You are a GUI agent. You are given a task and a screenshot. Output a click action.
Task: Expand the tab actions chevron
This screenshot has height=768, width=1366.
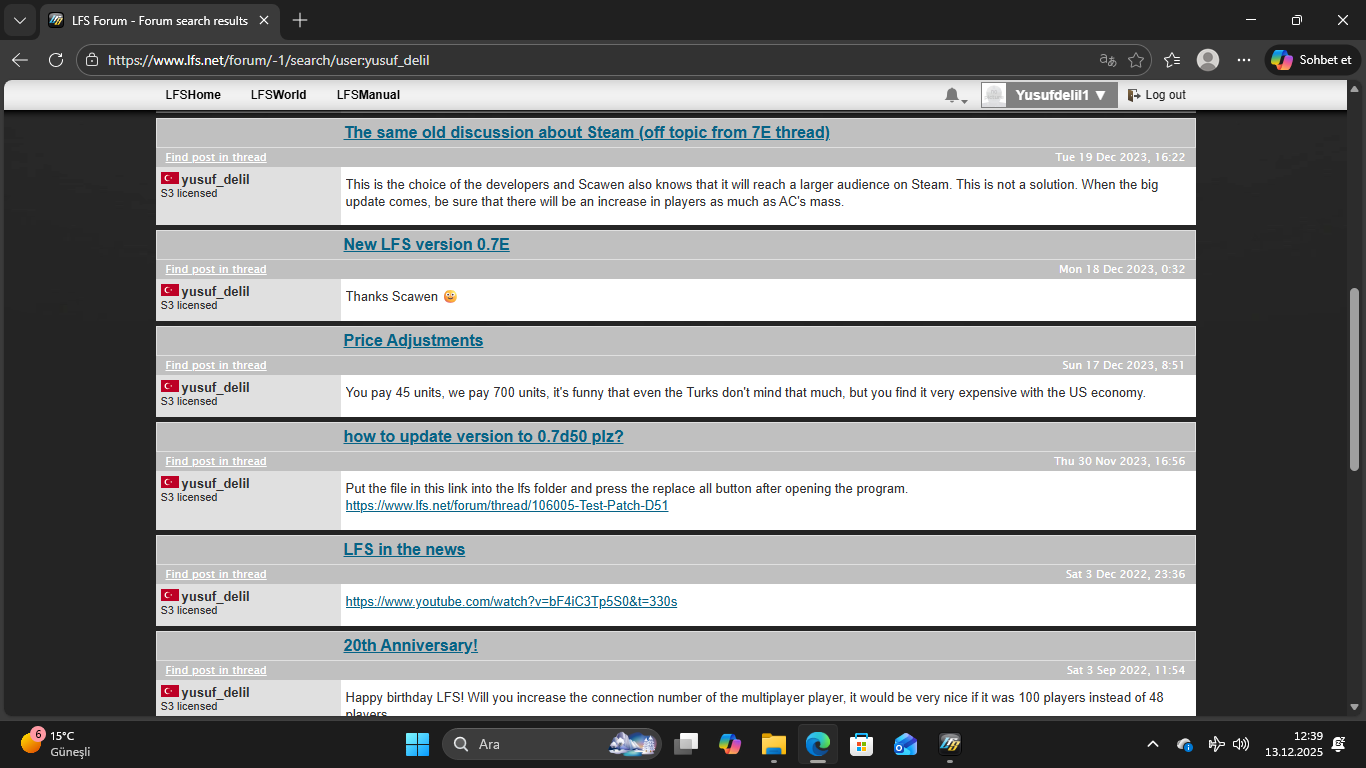tap(20, 20)
